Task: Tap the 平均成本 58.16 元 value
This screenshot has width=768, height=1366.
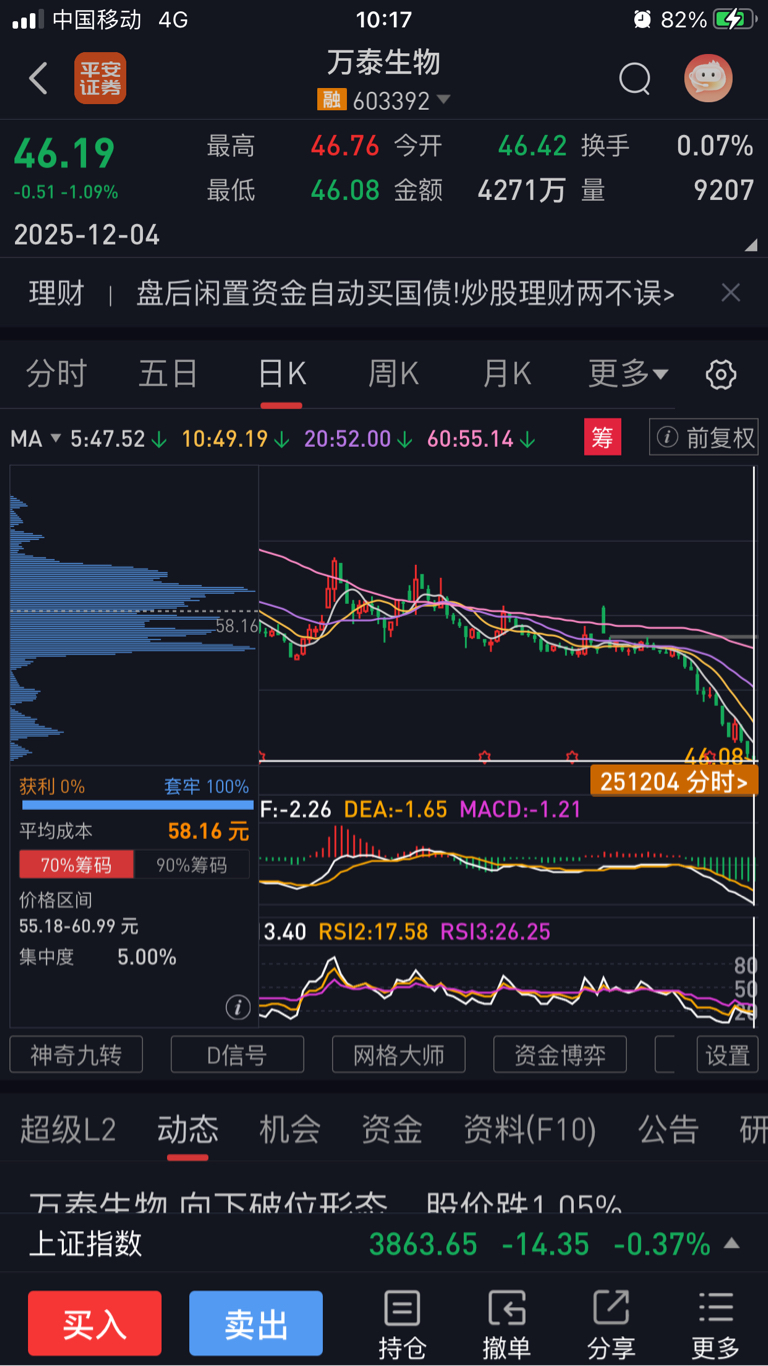Action: [208, 830]
